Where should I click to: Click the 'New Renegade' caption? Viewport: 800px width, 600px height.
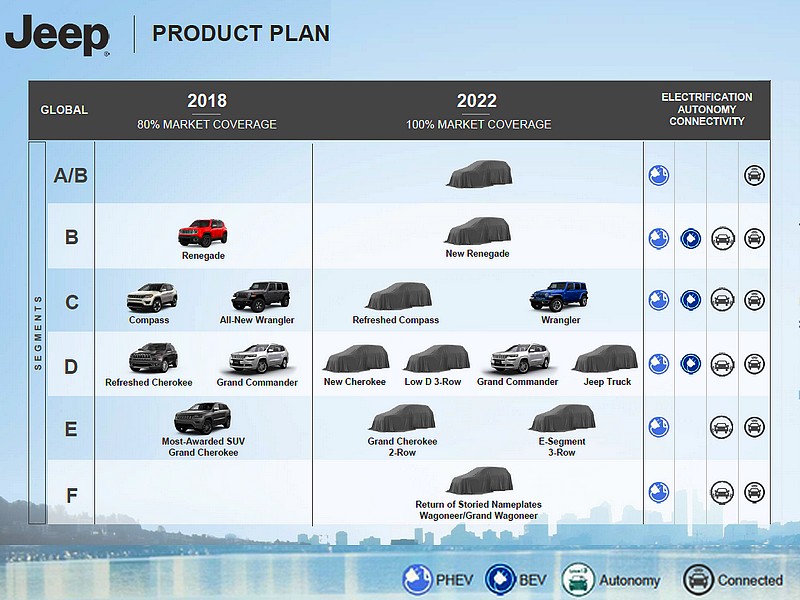coord(477,254)
